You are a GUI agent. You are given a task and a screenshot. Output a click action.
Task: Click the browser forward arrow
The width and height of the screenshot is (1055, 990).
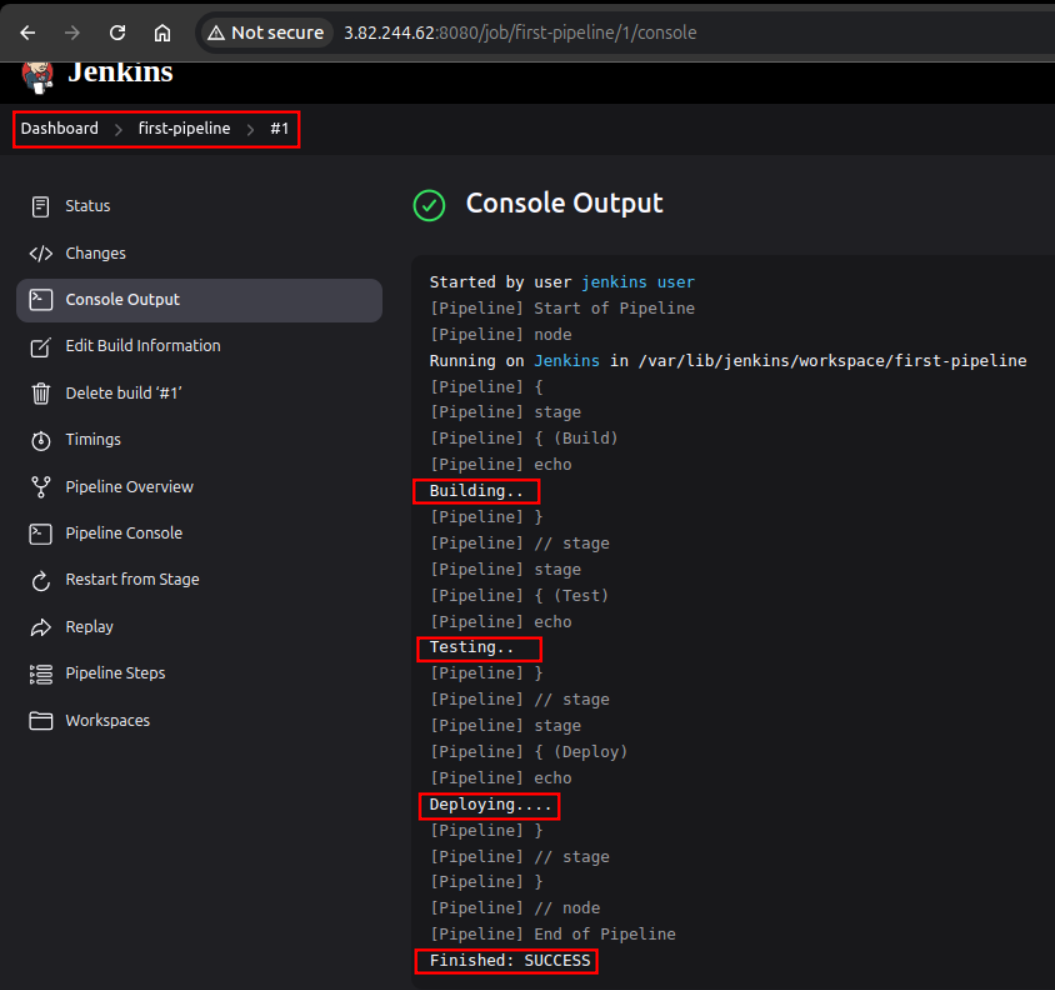[x=72, y=32]
